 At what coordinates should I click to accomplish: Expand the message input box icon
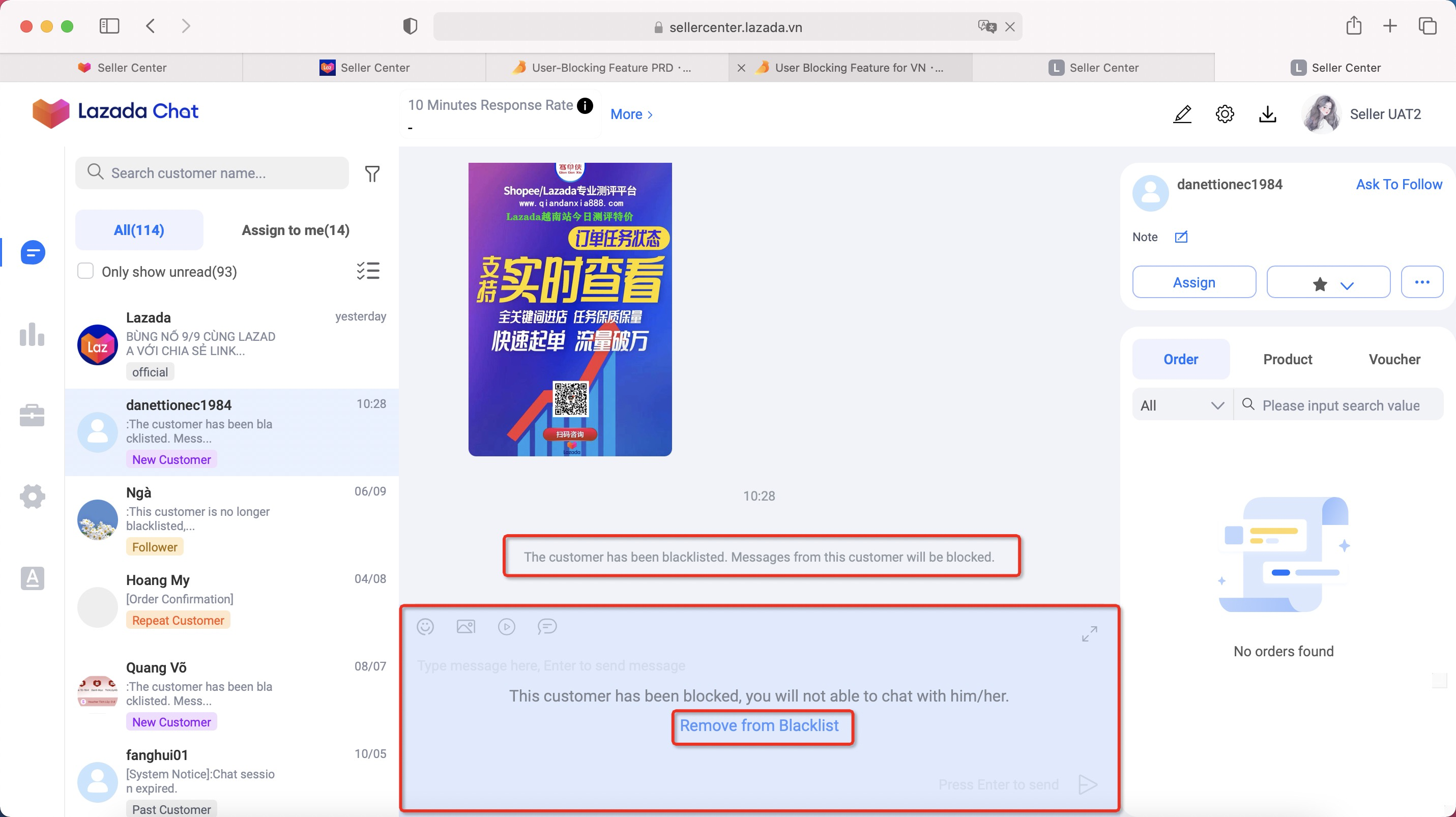click(x=1089, y=633)
